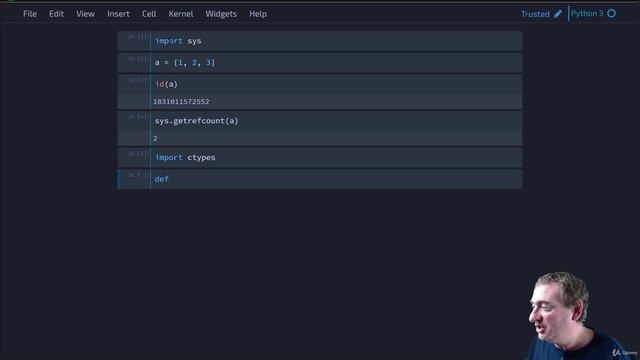
Task: Click the prompt of the 'import ctypes' cell
Action: (x=138, y=153)
